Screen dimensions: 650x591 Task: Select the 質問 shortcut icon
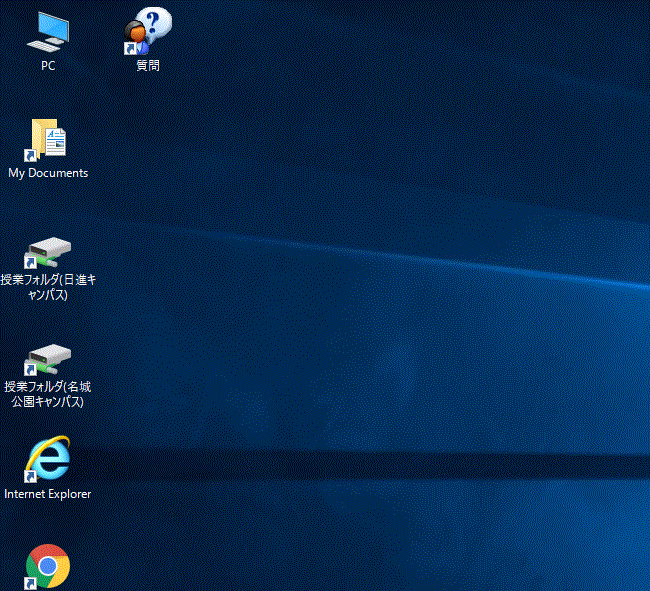[148, 31]
